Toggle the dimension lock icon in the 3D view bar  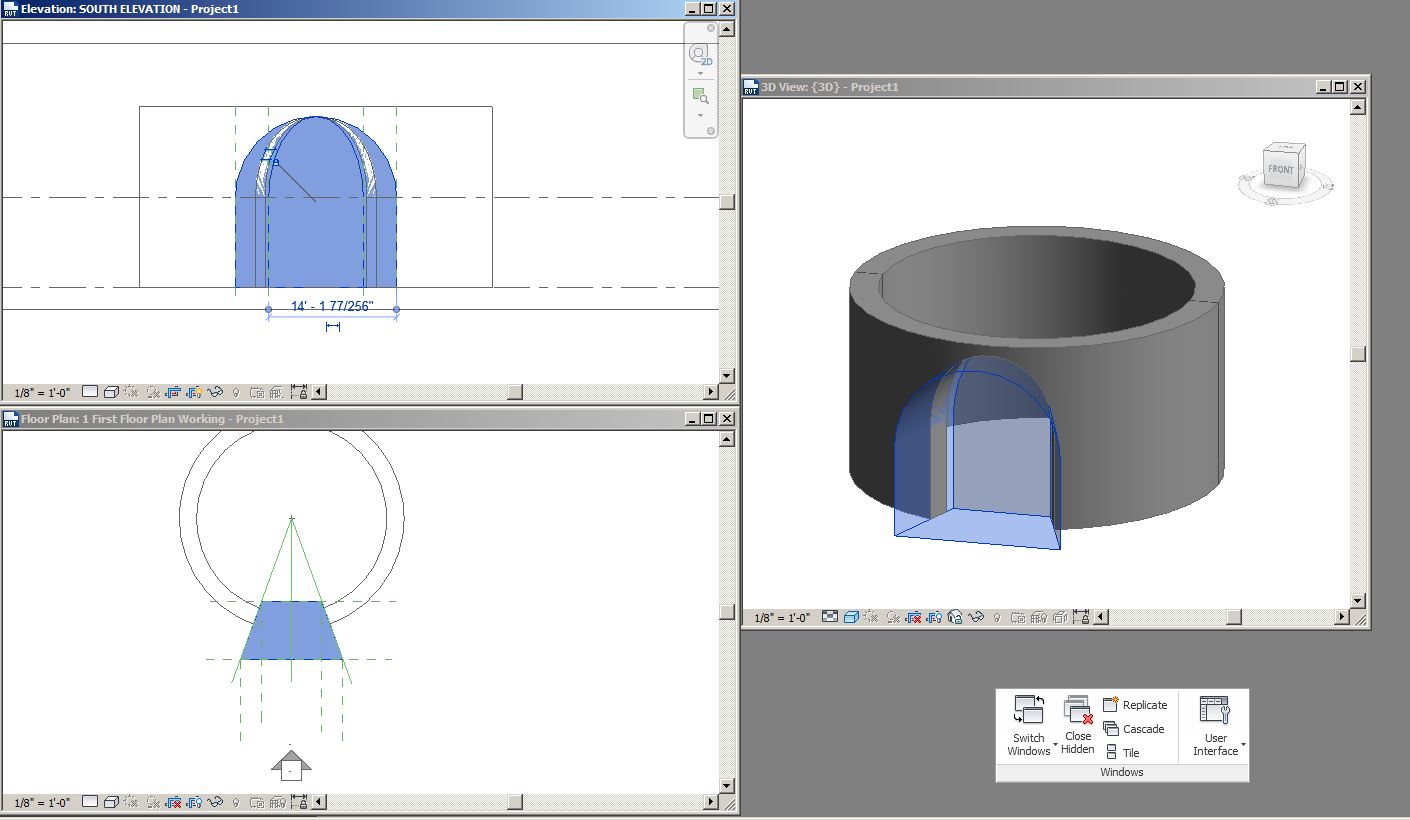click(1082, 617)
